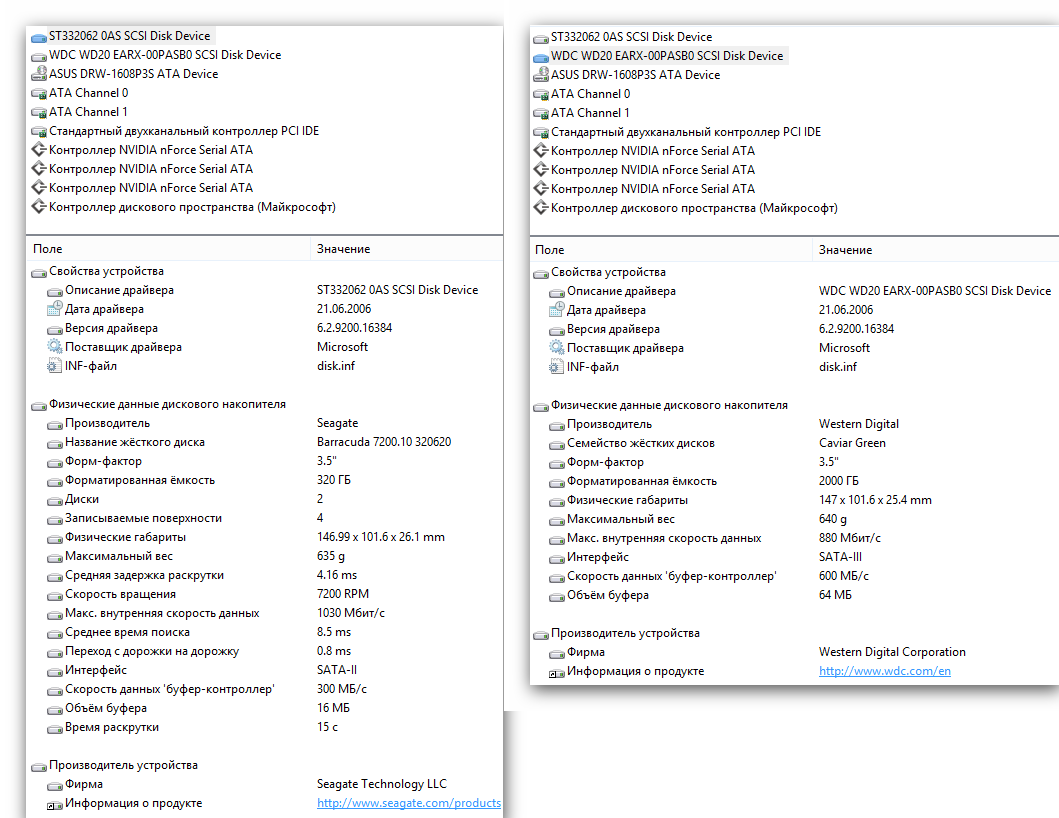Click the icon beside "Записываемые поверхности"
This screenshot has width=1059, height=818.
click(x=55, y=518)
